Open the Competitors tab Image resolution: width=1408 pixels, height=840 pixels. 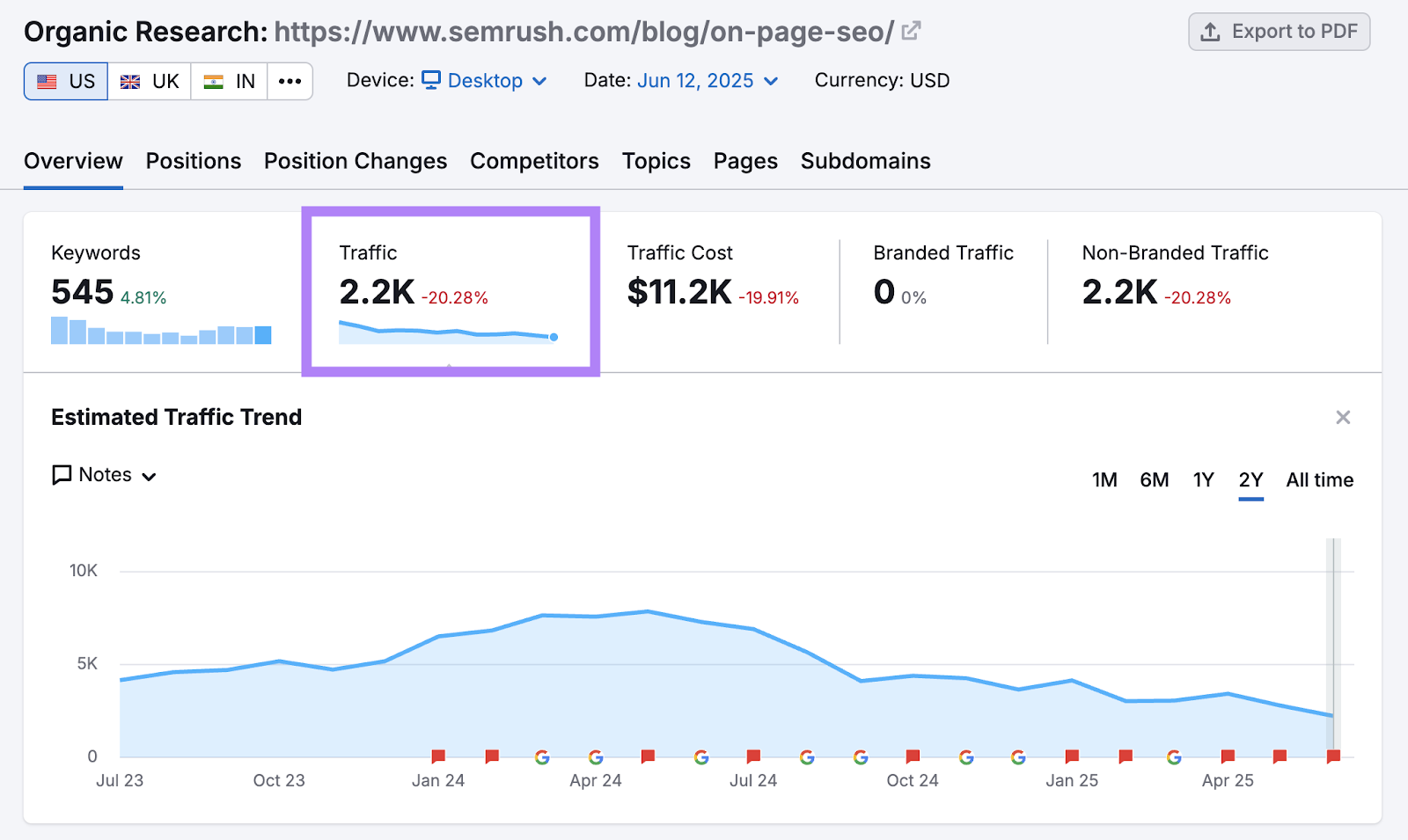[x=534, y=161]
